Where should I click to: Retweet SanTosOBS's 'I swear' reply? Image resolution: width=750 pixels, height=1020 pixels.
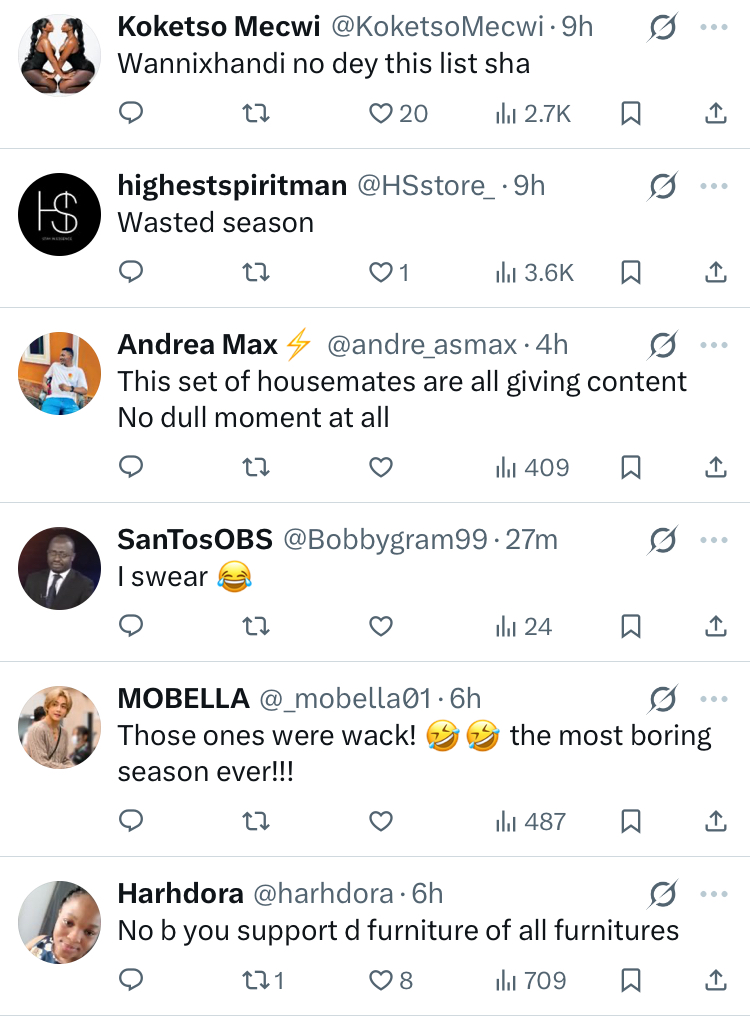257,627
